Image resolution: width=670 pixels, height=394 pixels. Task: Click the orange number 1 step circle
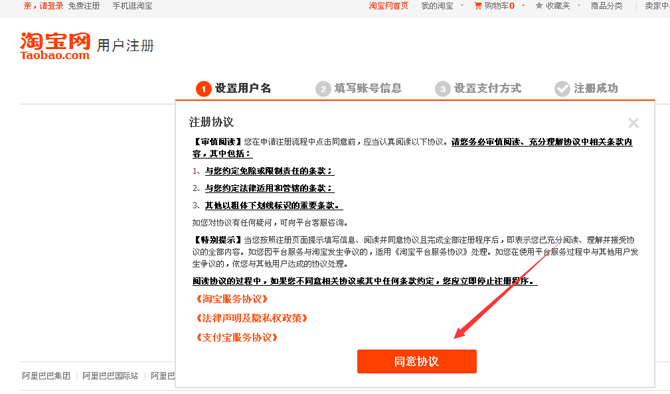(204, 89)
